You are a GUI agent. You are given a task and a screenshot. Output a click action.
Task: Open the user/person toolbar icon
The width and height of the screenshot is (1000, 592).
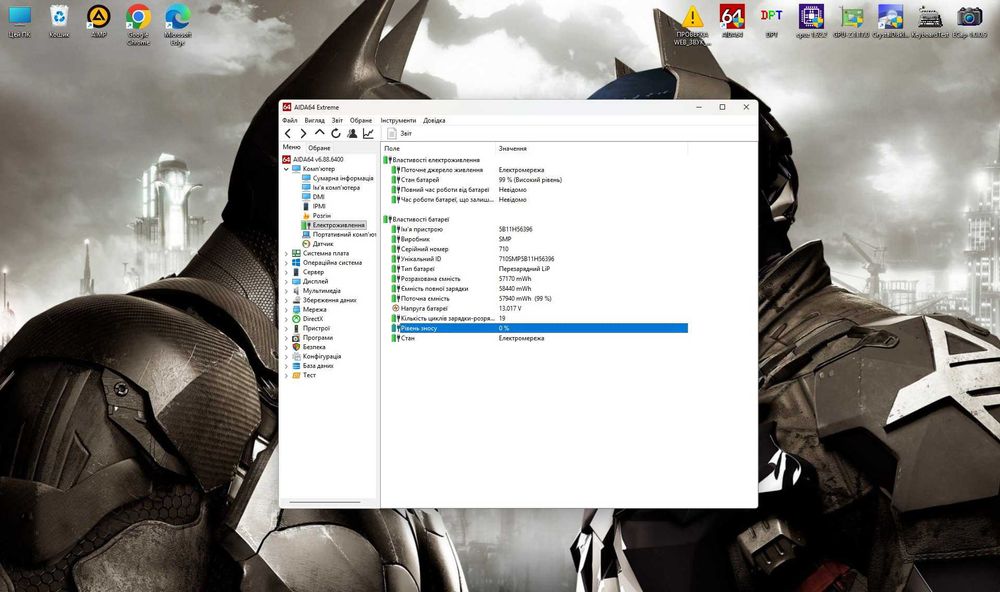[352, 133]
